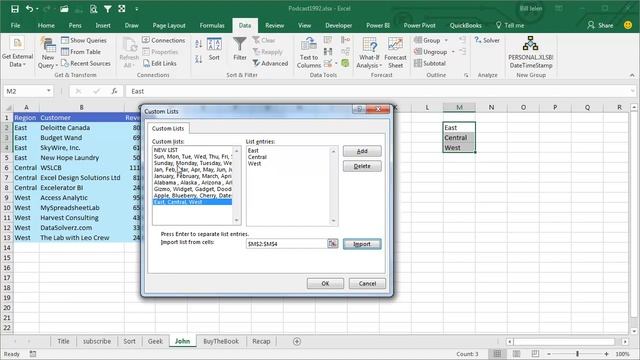640x360 pixels.
Task: Launch the Solver add-in
Action: coord(487,40)
